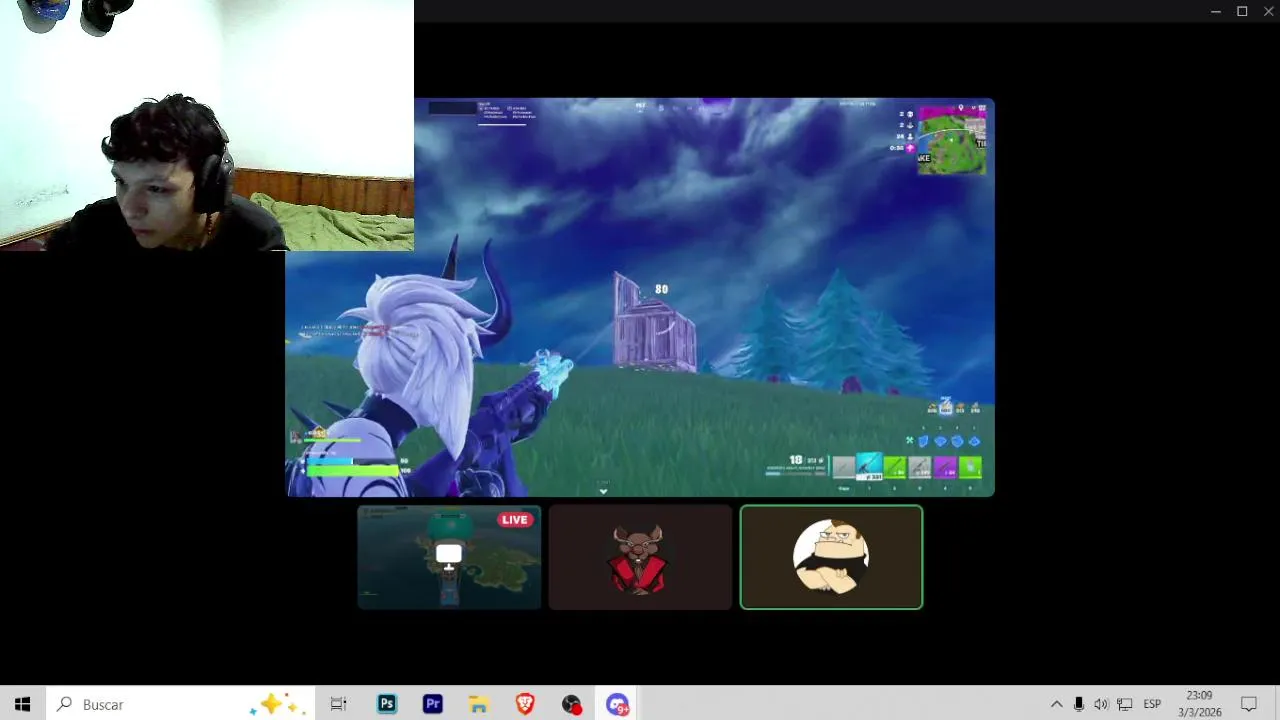Click the red LIVE badge
Screen dimensions: 1280x720
[x=515, y=520]
